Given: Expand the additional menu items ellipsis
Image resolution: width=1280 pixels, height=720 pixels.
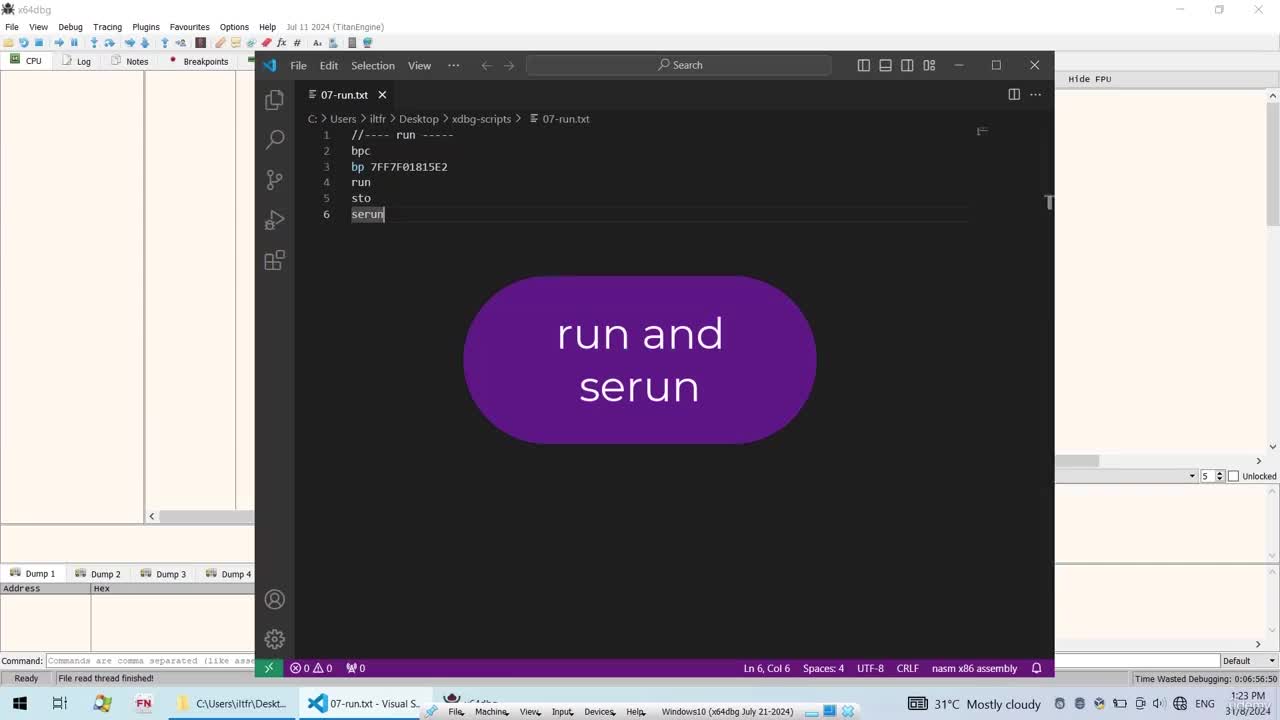Looking at the screenshot, I should pyautogui.click(x=453, y=65).
